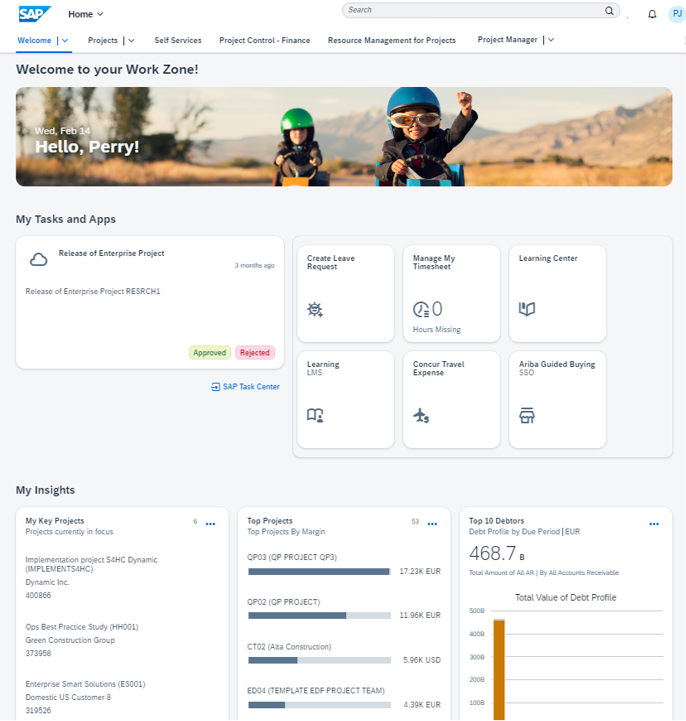Click the CT02 Alta Construction margin bar

[x=320, y=660]
